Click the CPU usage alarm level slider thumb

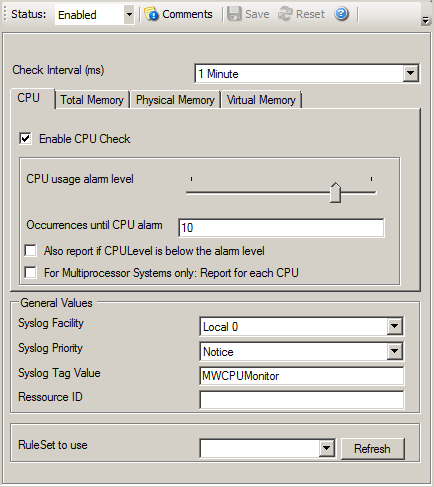click(x=335, y=192)
